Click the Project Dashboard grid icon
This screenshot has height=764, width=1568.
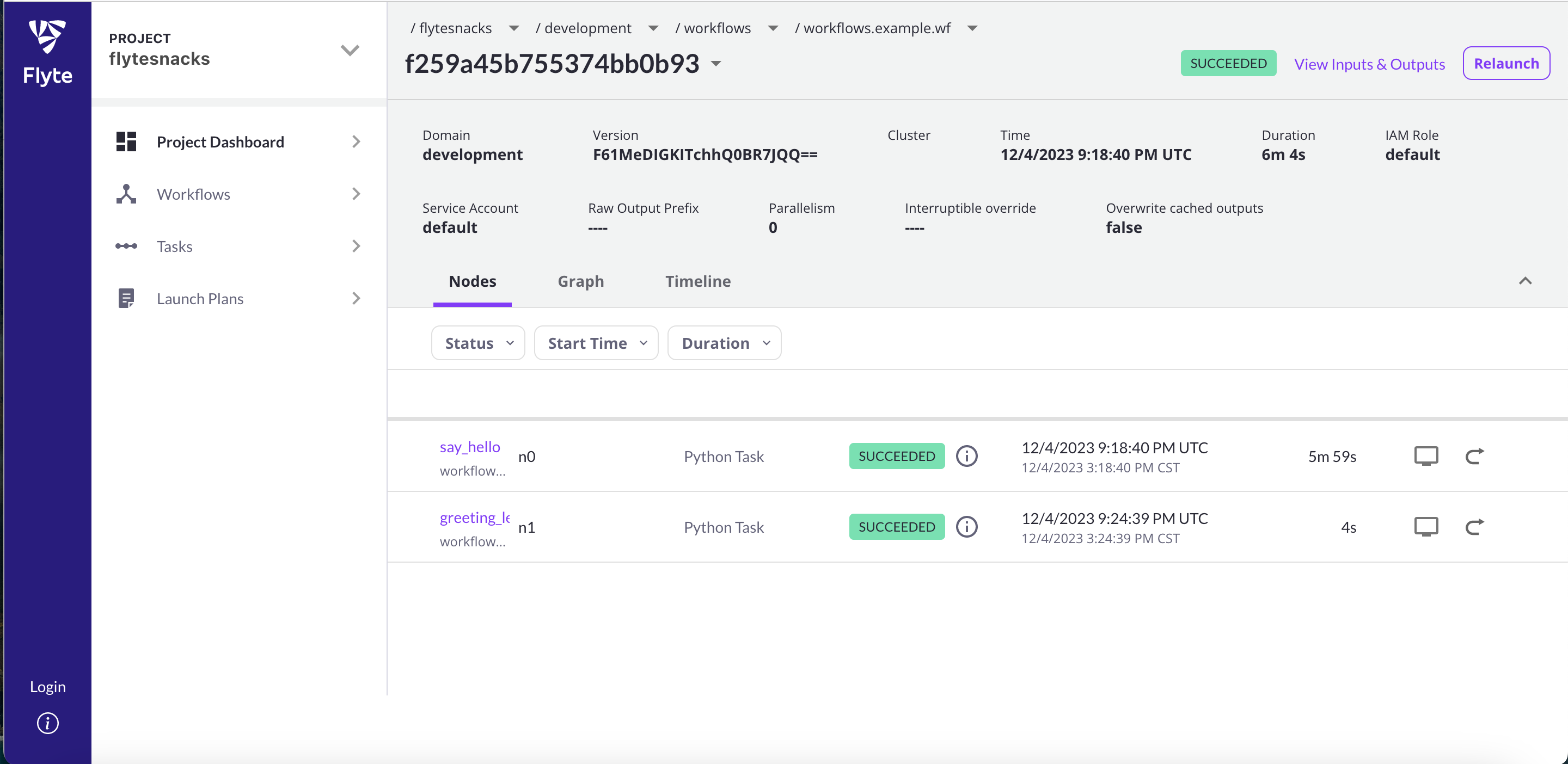point(126,141)
